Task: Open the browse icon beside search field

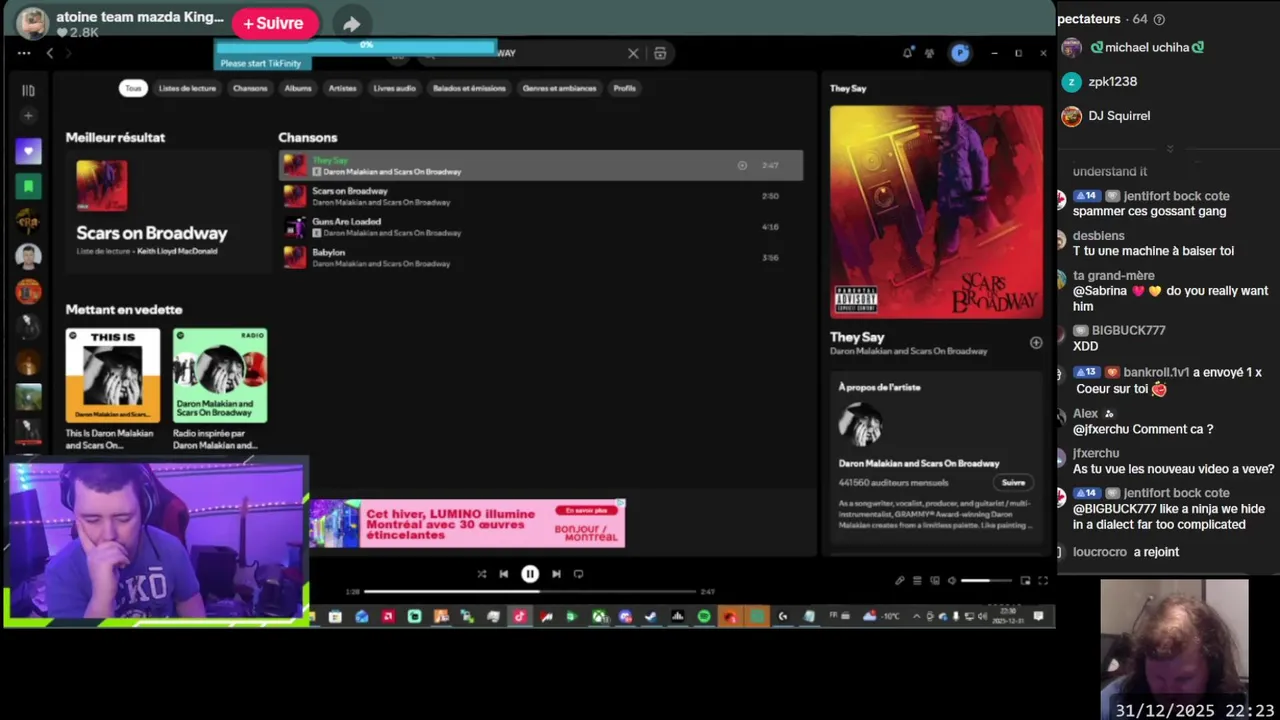Action: (660, 53)
